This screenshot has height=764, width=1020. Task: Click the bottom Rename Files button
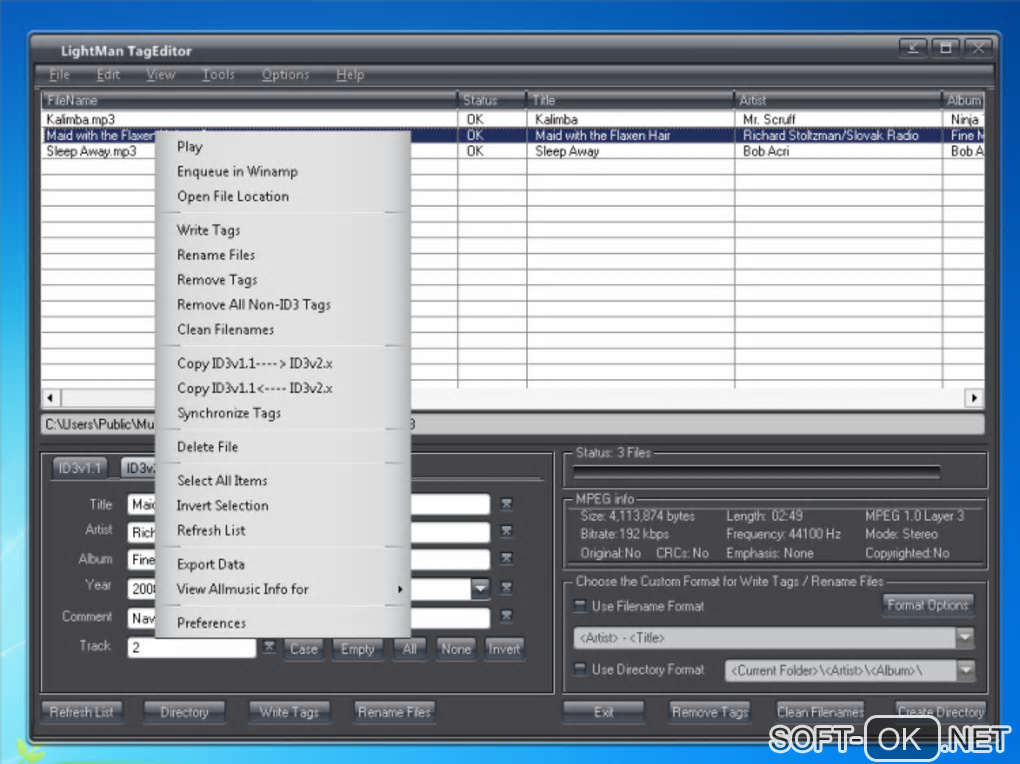click(x=394, y=712)
